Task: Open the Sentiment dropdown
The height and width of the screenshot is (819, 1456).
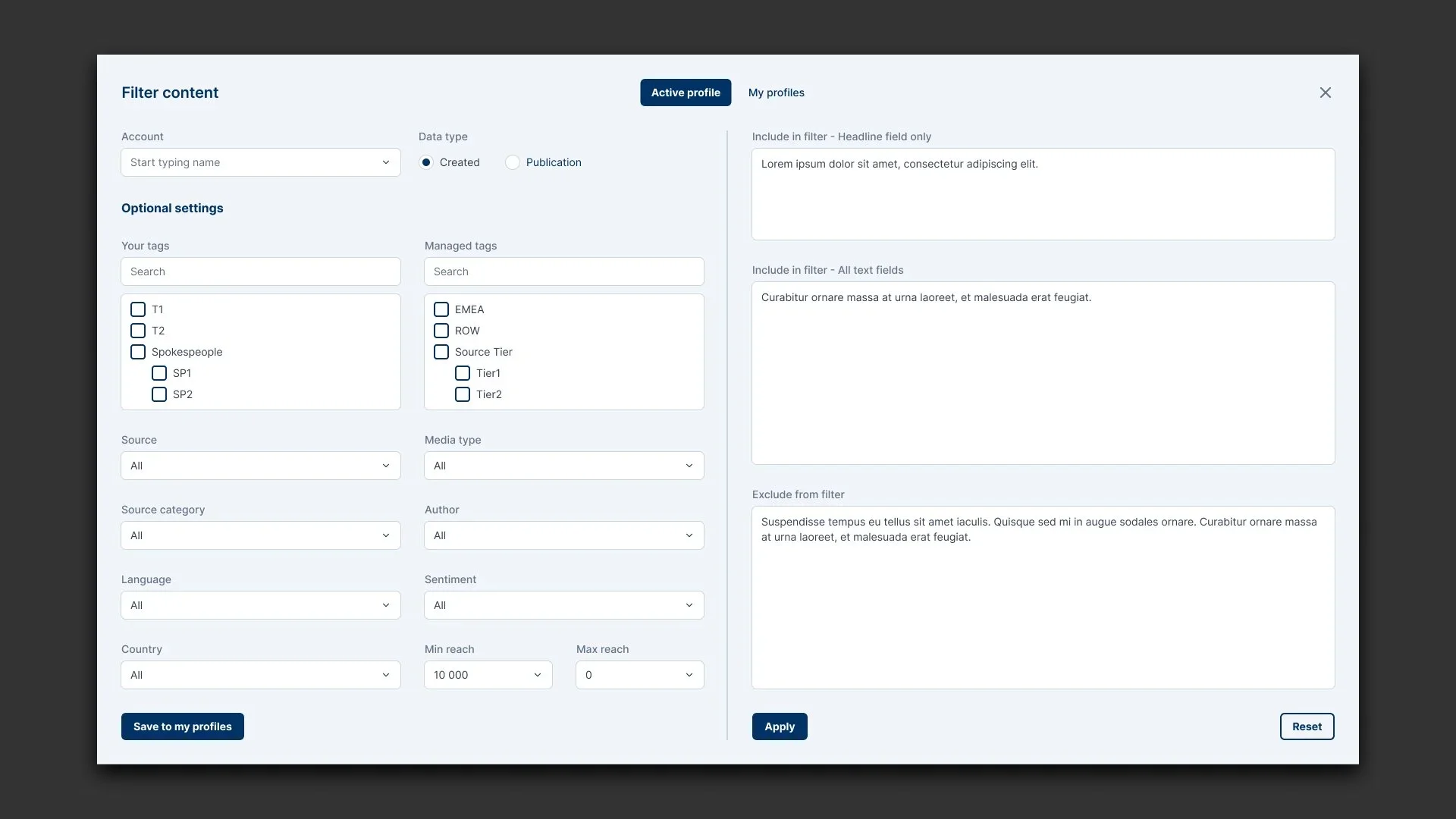Action: pyautogui.click(x=563, y=605)
